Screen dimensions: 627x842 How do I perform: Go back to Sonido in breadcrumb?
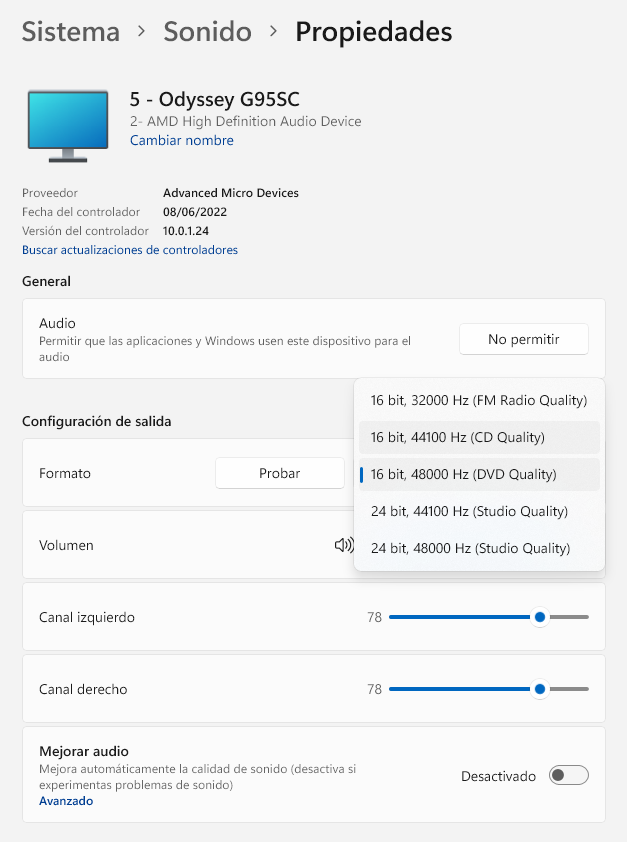coord(207,31)
